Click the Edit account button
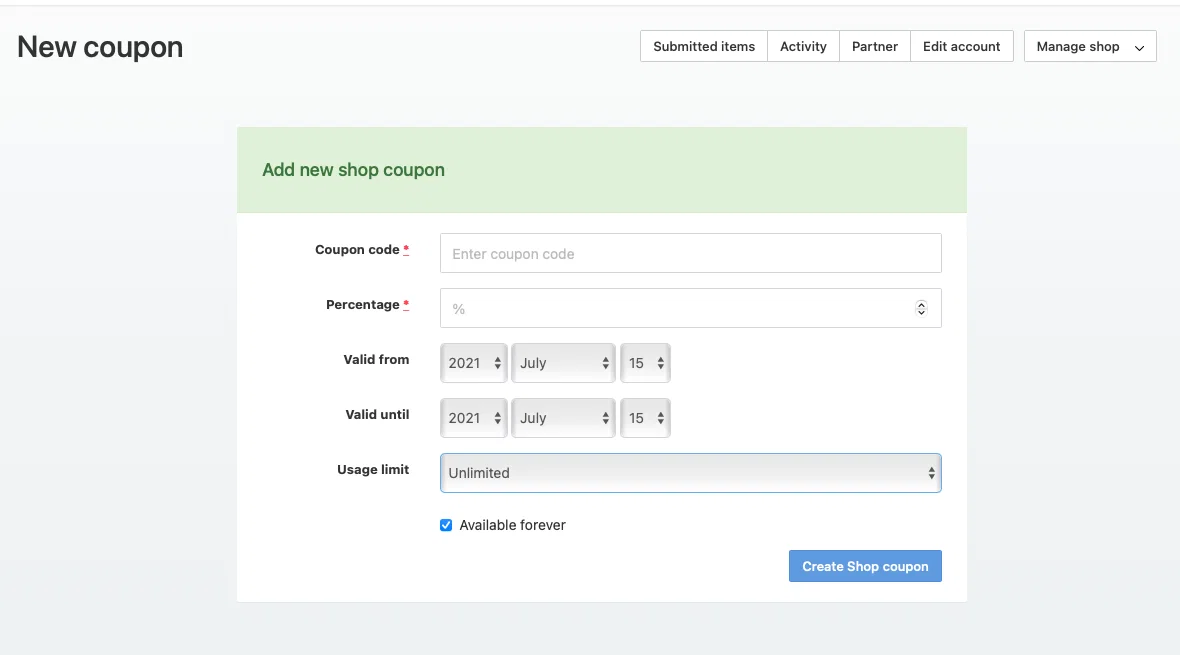 click(x=961, y=47)
